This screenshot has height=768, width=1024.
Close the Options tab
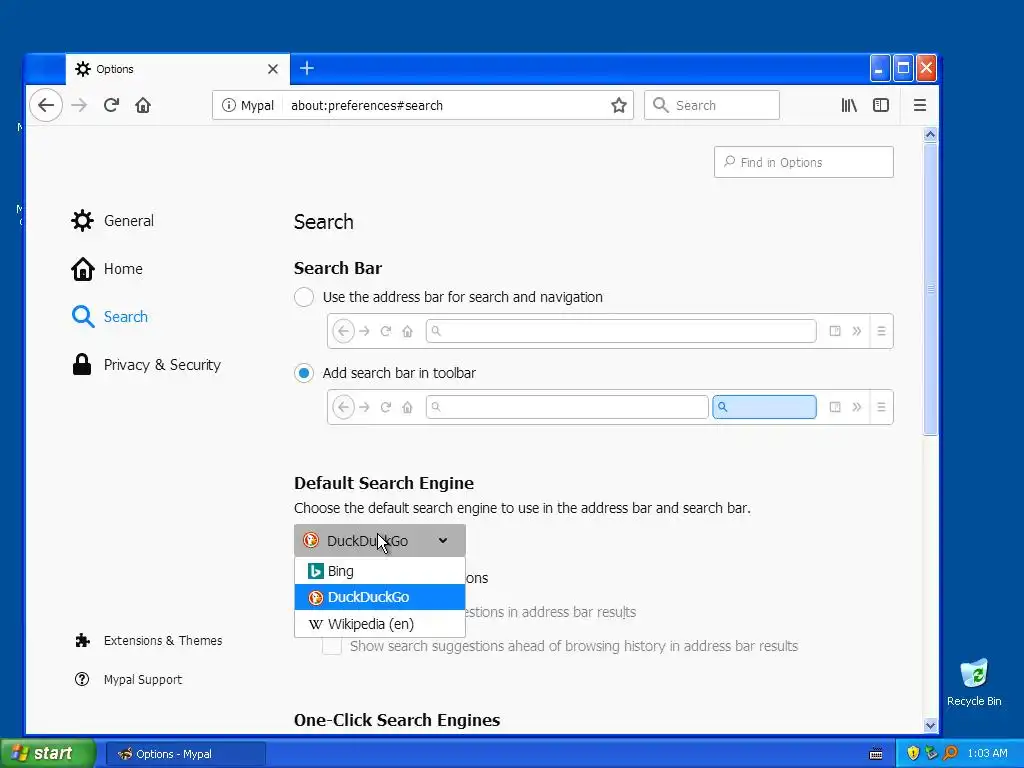pyautogui.click(x=273, y=69)
